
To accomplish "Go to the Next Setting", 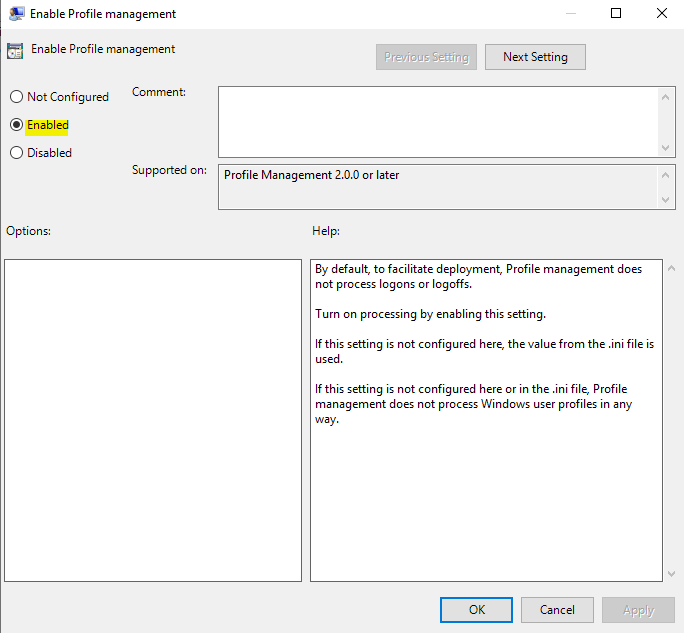I will [x=535, y=57].
